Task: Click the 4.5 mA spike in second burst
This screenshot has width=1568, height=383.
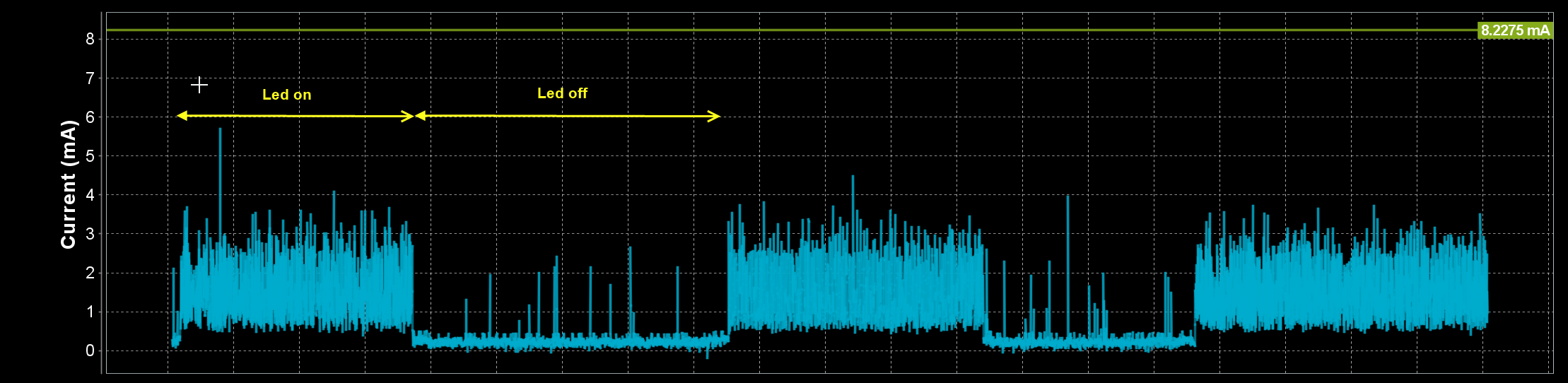Action: [853, 177]
